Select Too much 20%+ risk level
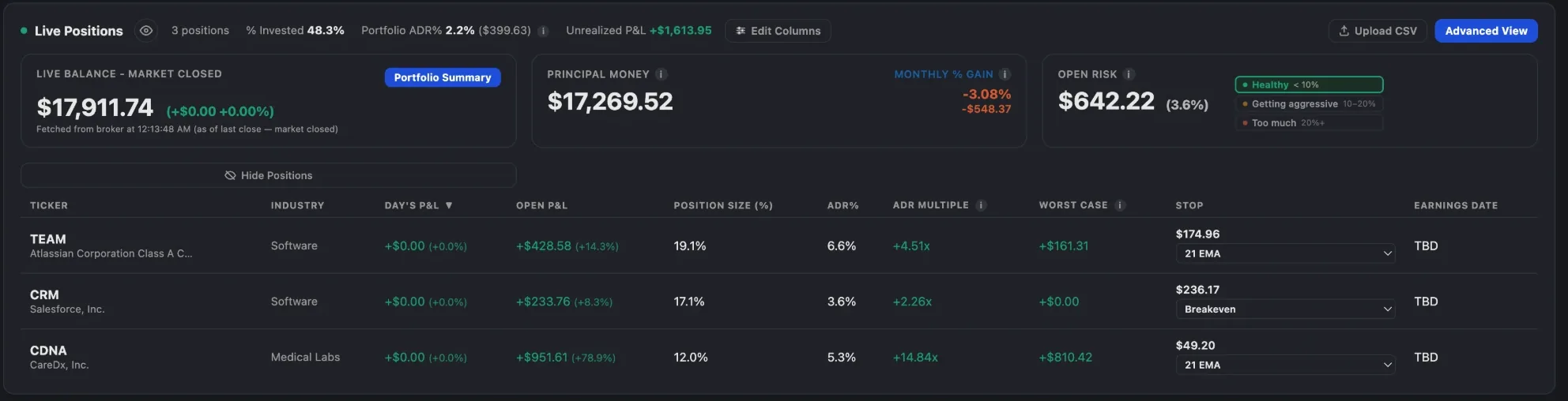 point(1309,122)
